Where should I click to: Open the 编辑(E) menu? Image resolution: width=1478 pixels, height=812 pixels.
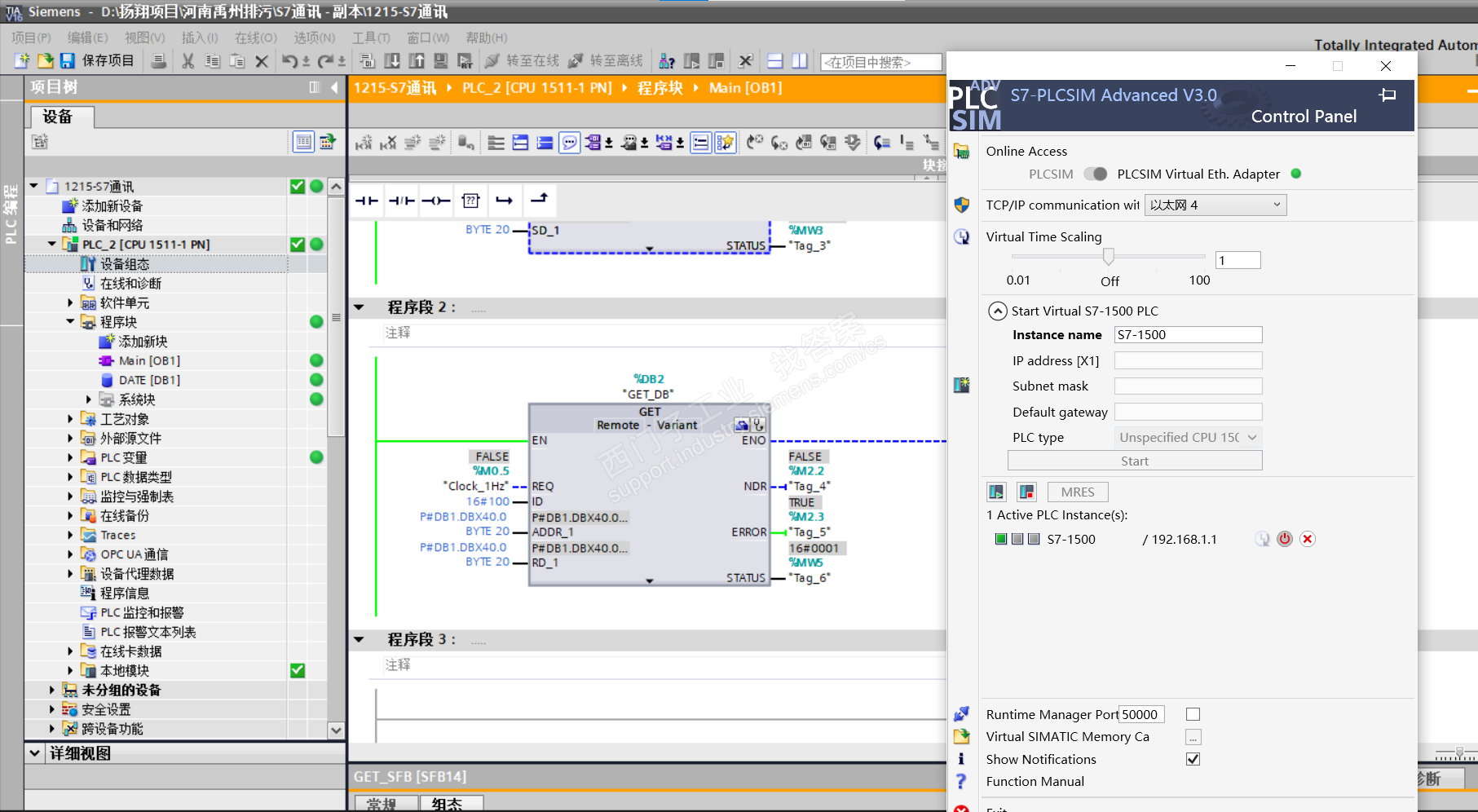(x=87, y=38)
